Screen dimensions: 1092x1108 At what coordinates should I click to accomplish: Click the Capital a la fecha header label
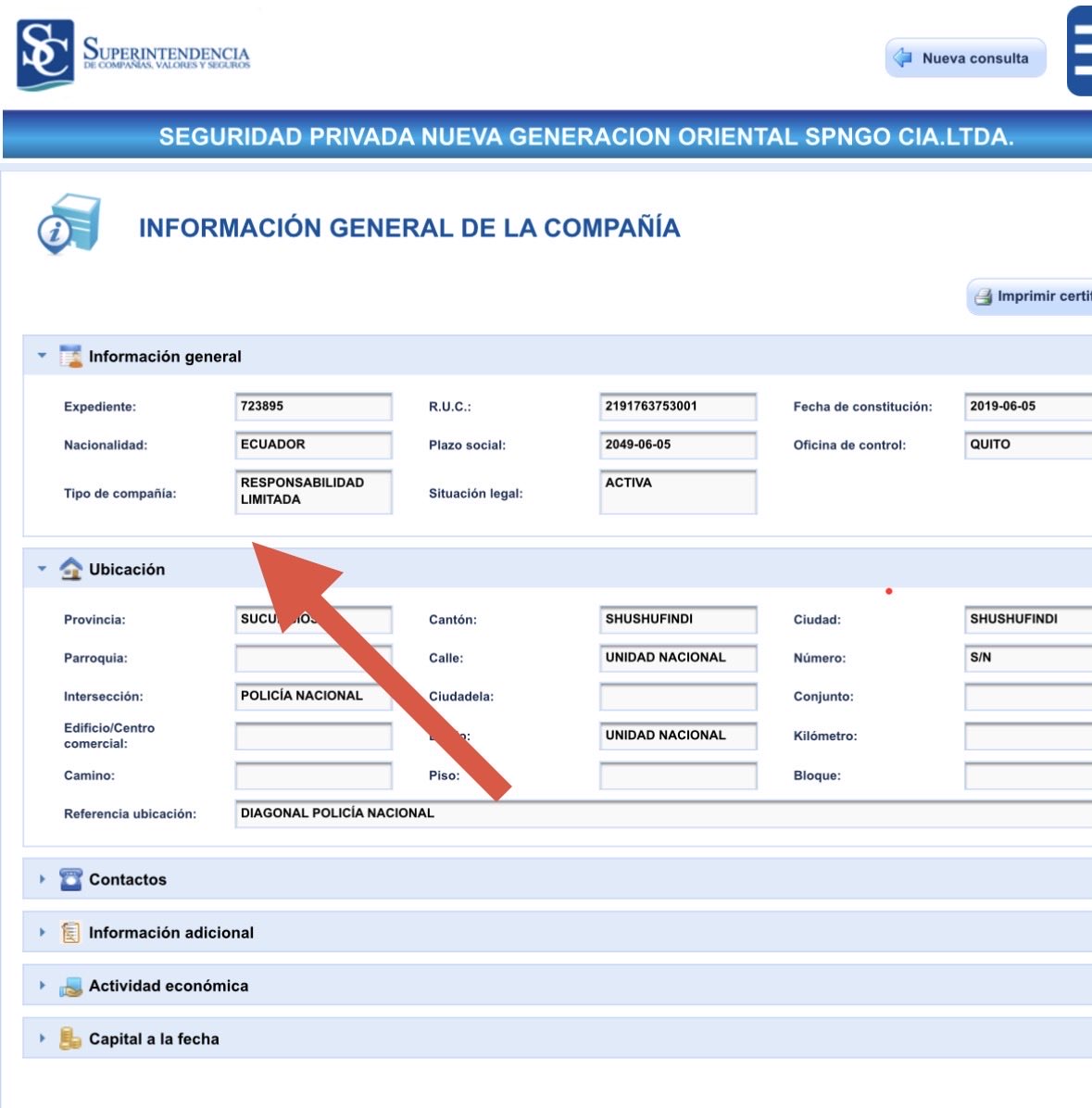pyautogui.click(x=154, y=1039)
